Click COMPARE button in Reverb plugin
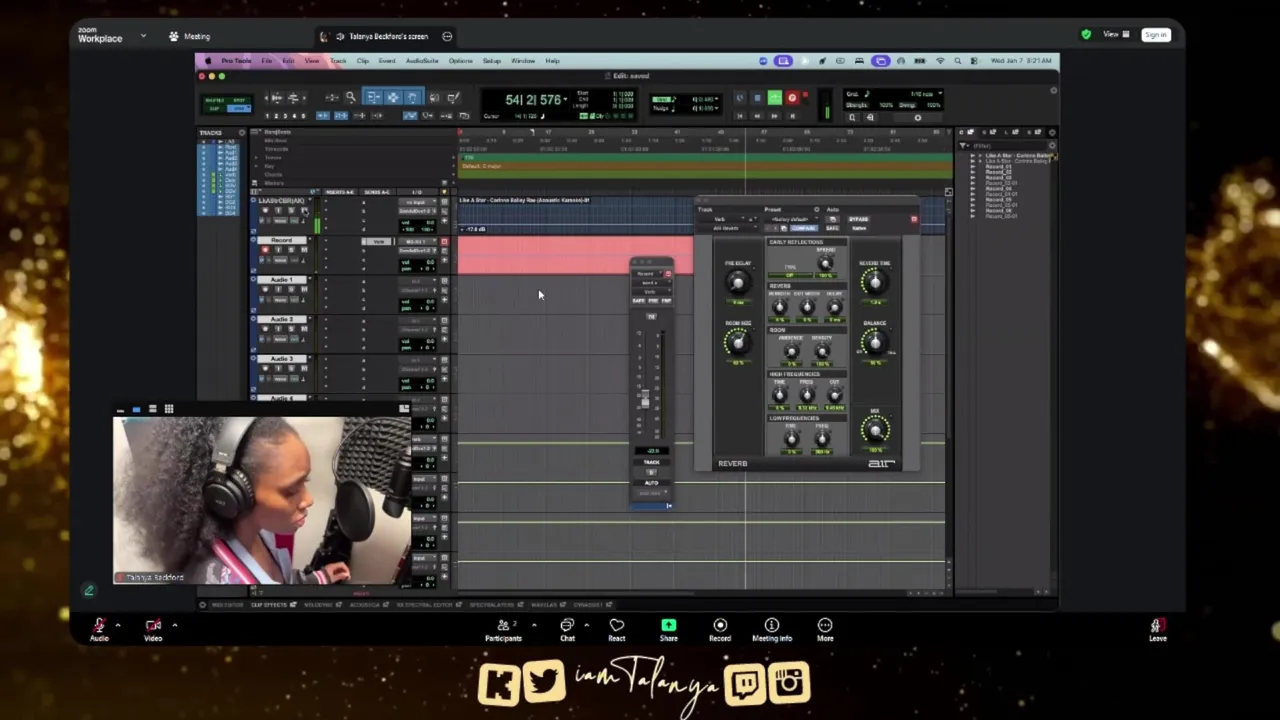The image size is (1280, 720). point(803,228)
